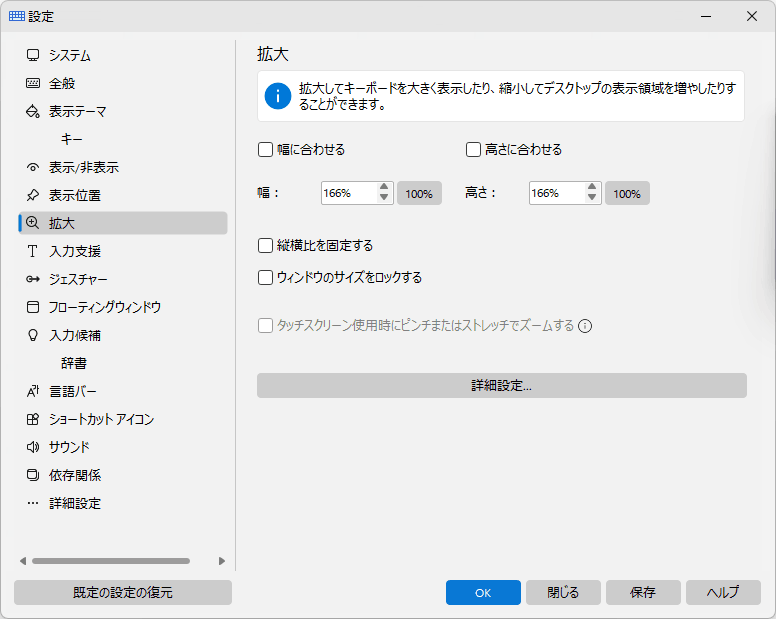Screen dimensions: 776x619
Task: Click the 入力候補 lightbulb icon
Action: coord(33,335)
